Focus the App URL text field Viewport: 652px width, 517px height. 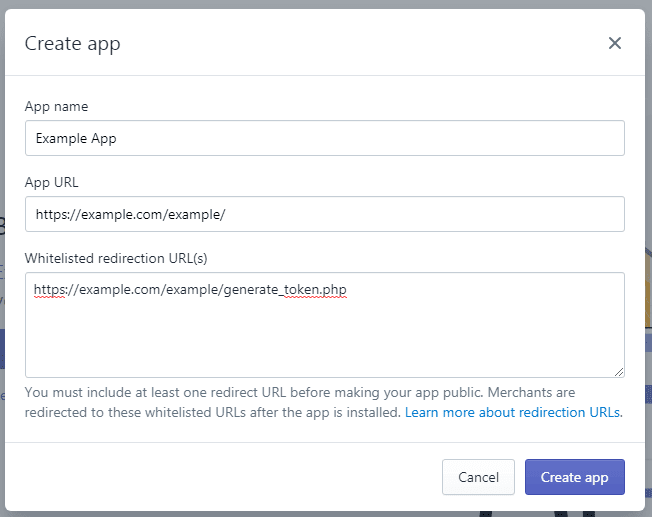(x=325, y=214)
